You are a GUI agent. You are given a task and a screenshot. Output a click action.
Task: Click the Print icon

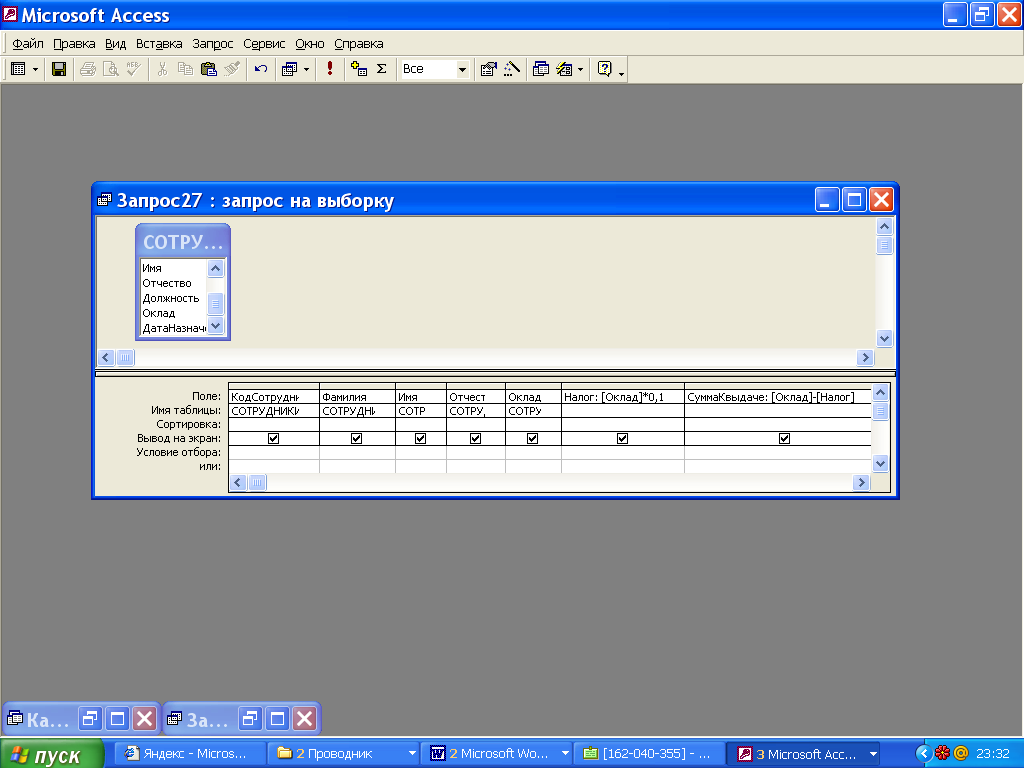(88, 69)
